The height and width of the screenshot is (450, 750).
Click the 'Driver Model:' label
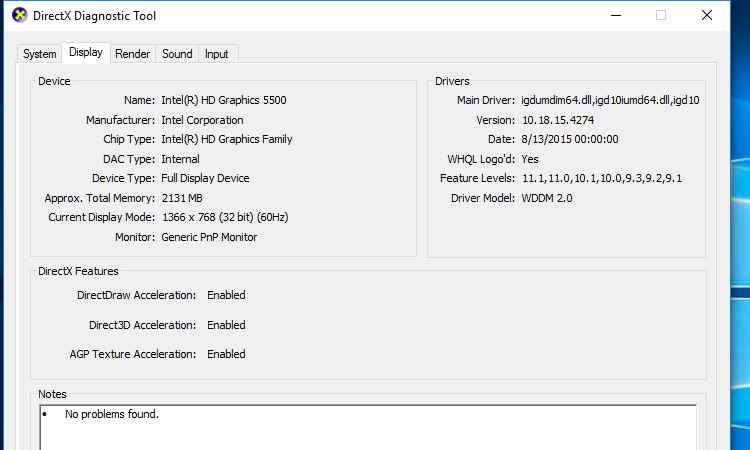click(x=483, y=198)
